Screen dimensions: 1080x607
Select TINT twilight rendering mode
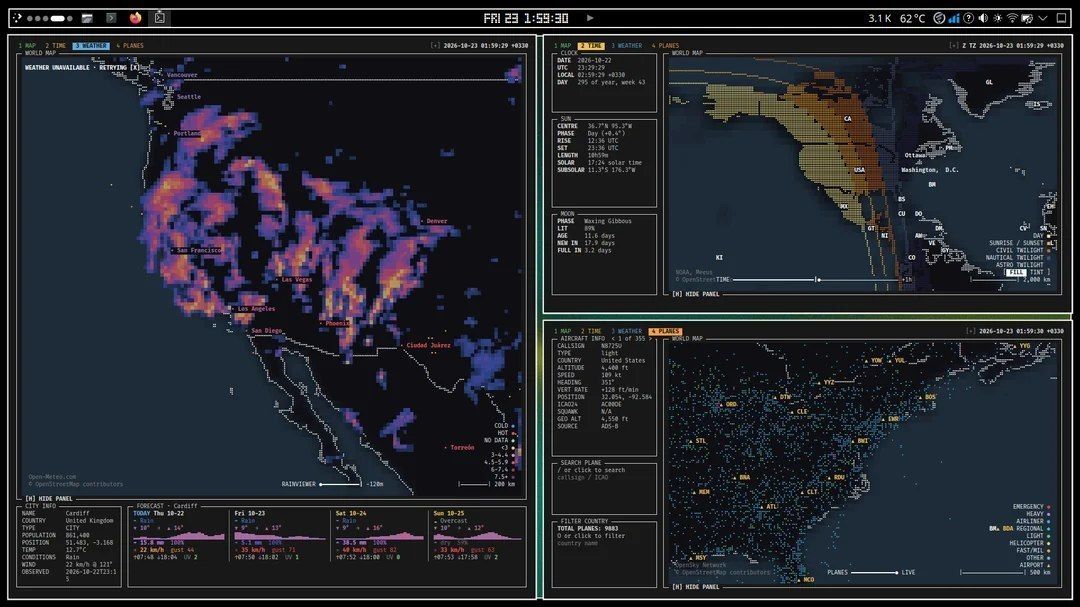1037,272
